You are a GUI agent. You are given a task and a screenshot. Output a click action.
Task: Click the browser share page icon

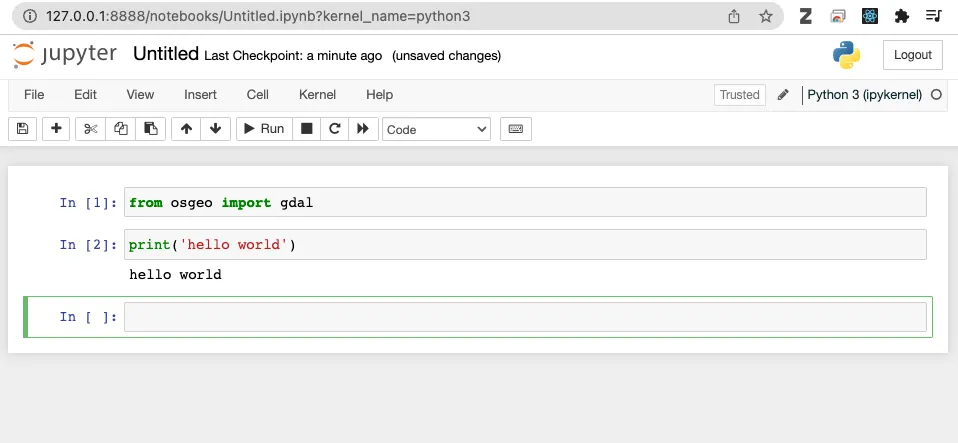point(734,16)
